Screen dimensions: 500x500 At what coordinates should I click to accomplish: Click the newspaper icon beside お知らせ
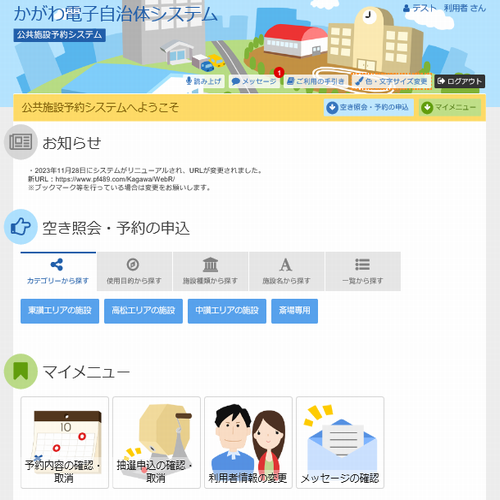tap(21, 142)
